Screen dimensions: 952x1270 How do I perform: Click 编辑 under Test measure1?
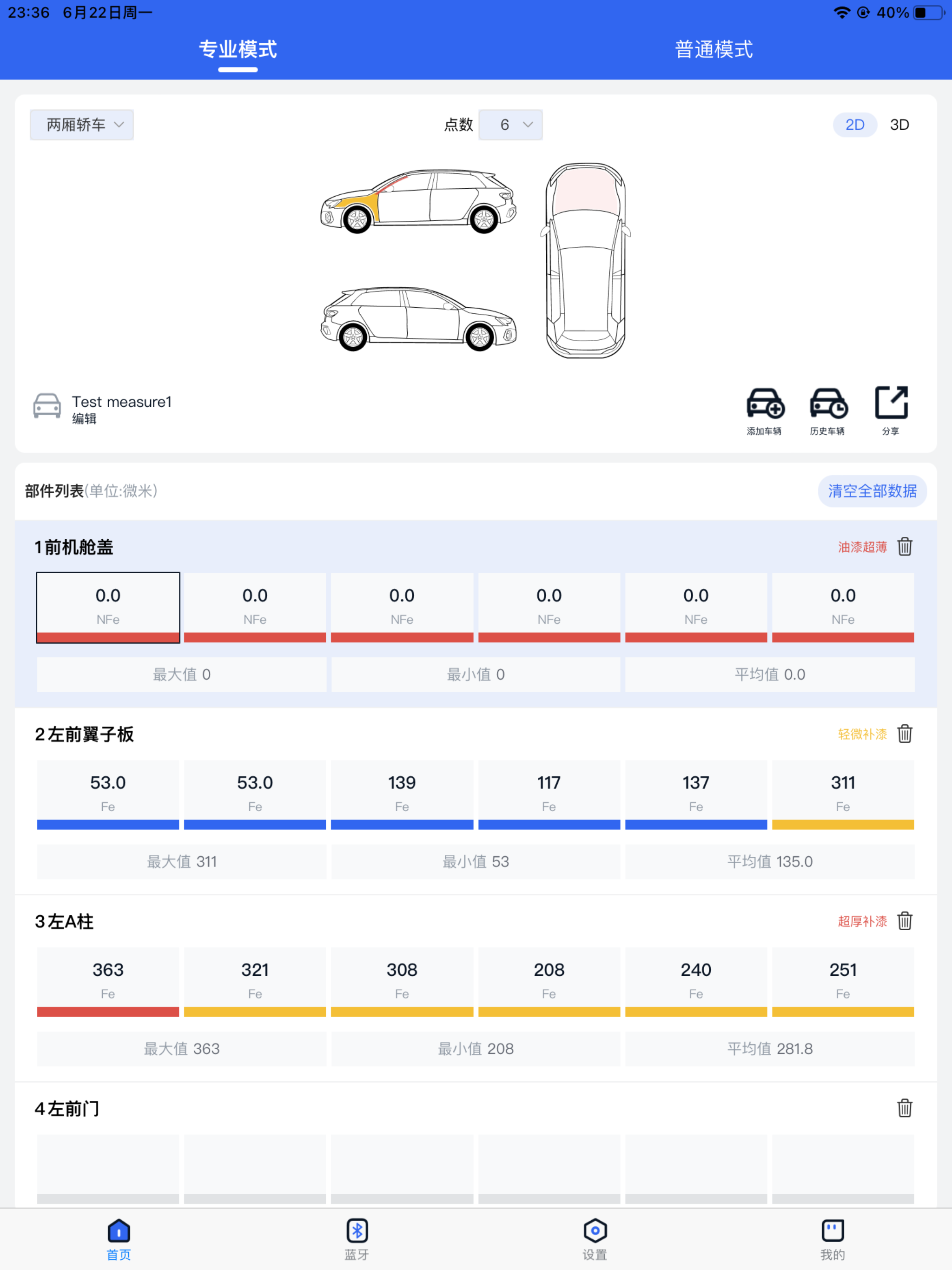point(85,419)
